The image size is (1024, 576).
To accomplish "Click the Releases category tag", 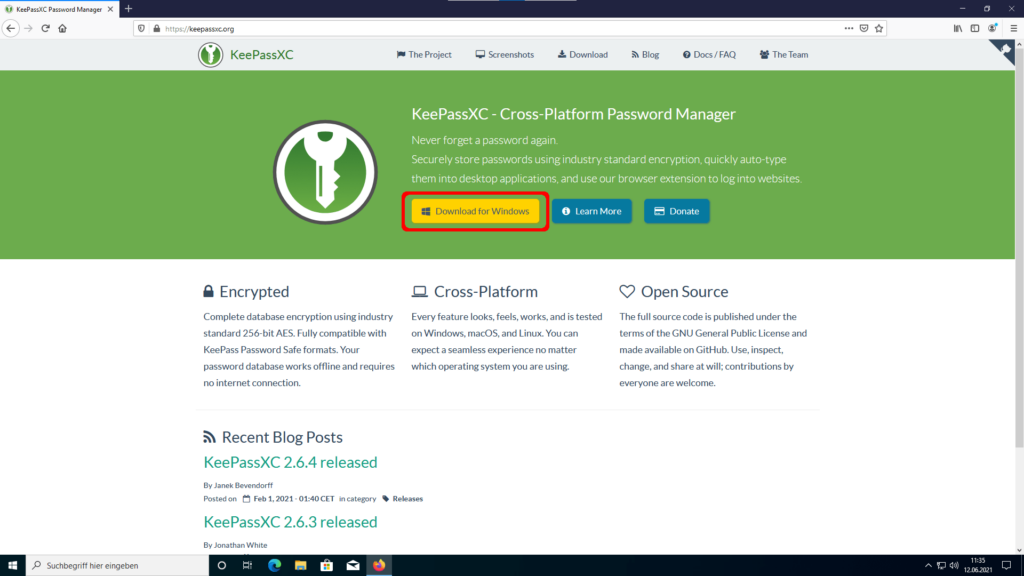I will [408, 499].
